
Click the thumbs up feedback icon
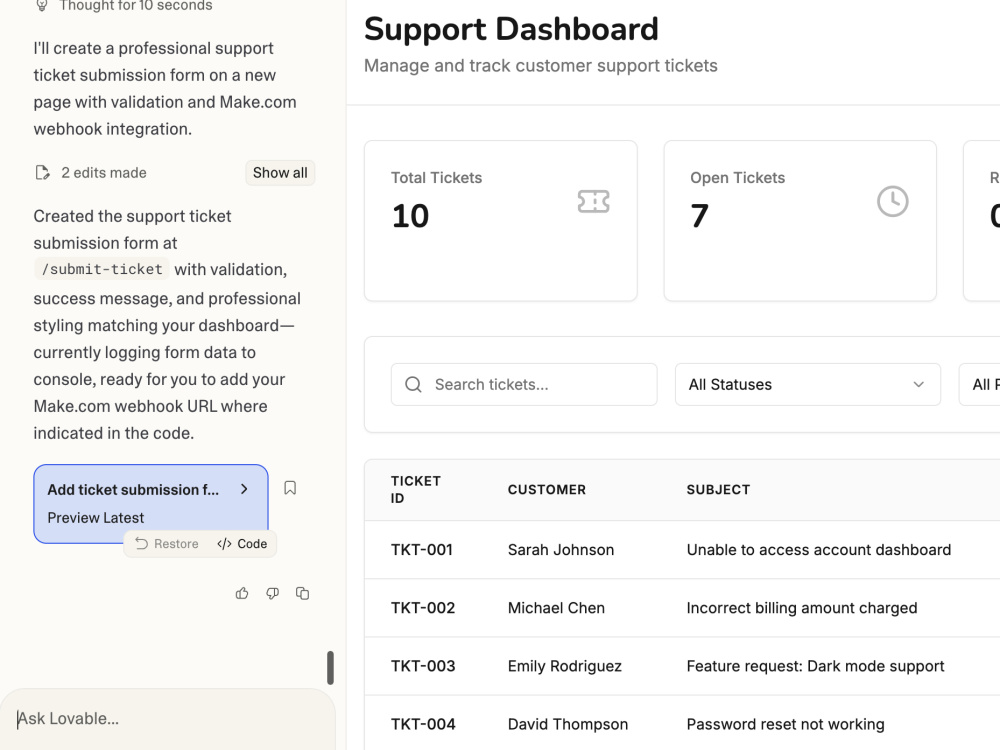tap(242, 594)
